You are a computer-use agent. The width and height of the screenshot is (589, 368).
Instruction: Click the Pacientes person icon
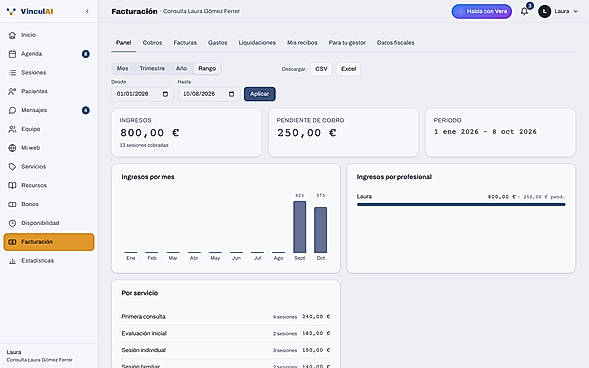click(x=12, y=91)
